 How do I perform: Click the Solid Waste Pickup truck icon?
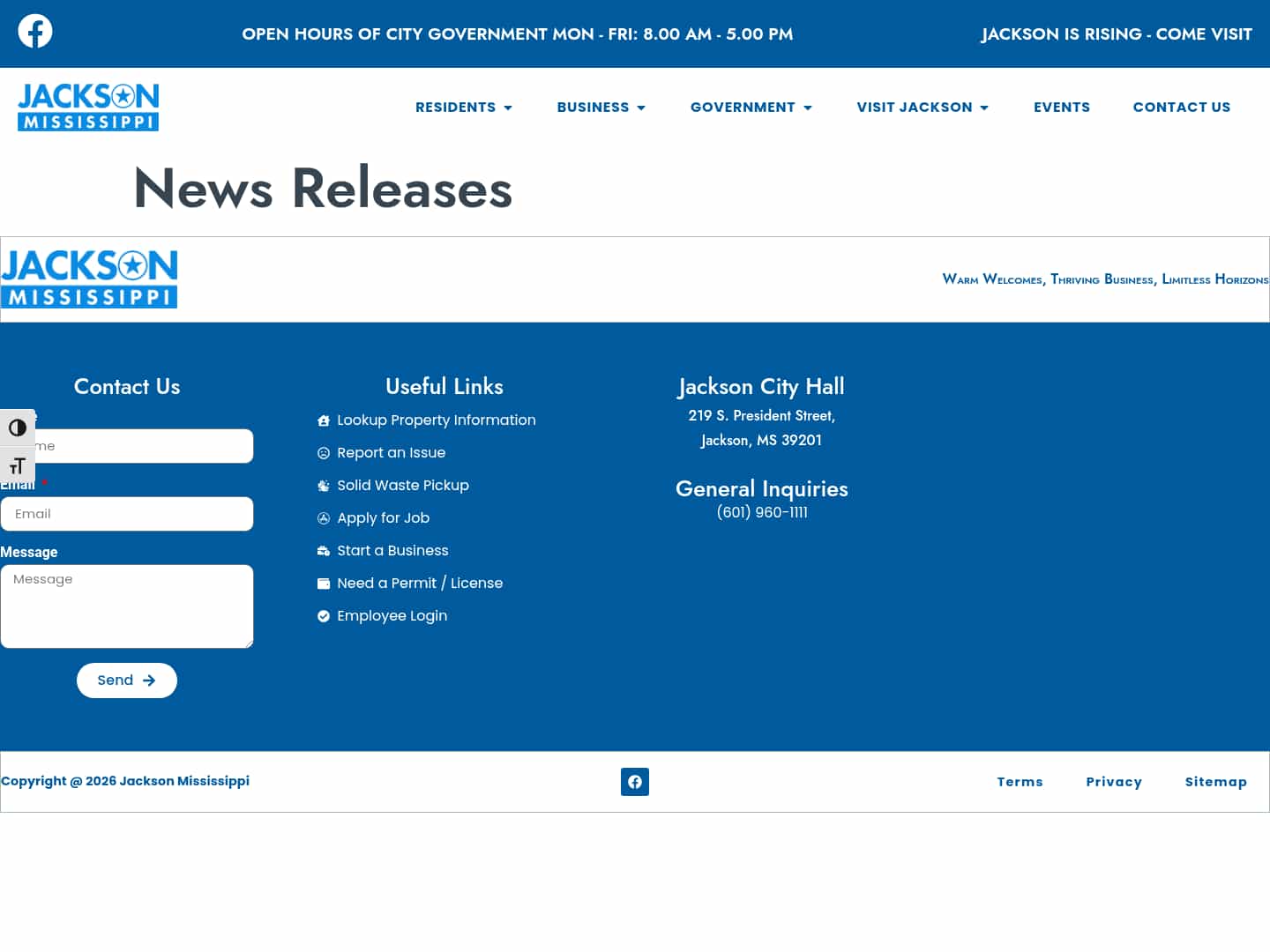(324, 485)
